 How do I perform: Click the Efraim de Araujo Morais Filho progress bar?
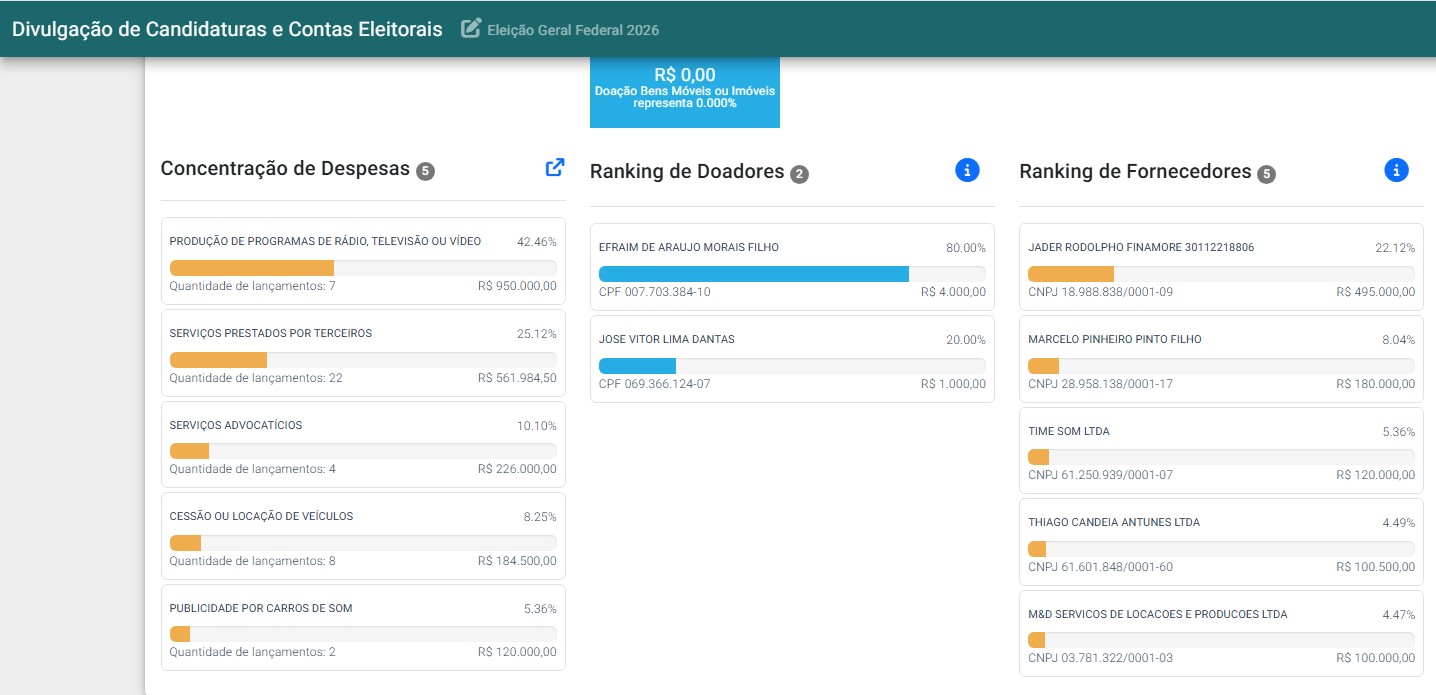pos(792,274)
